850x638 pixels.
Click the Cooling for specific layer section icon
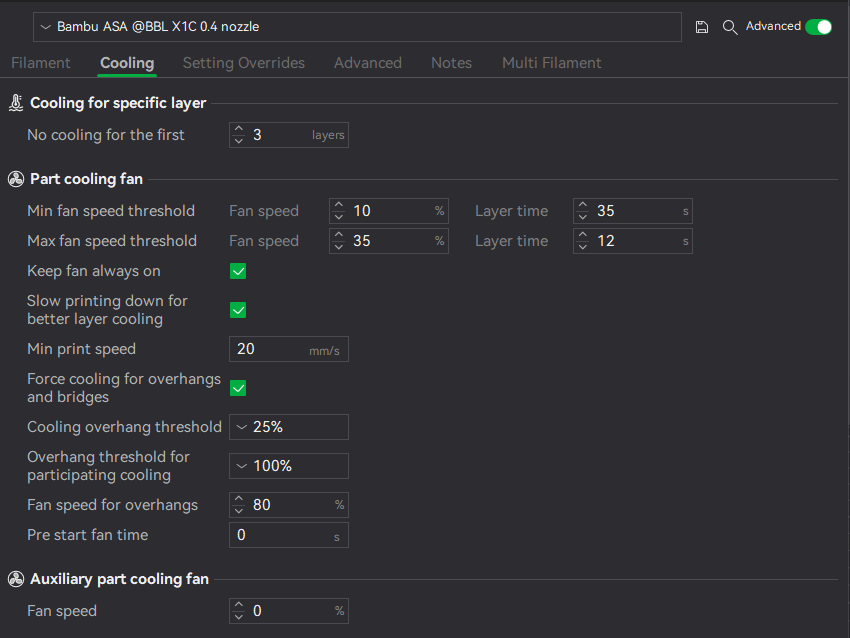coord(16,103)
